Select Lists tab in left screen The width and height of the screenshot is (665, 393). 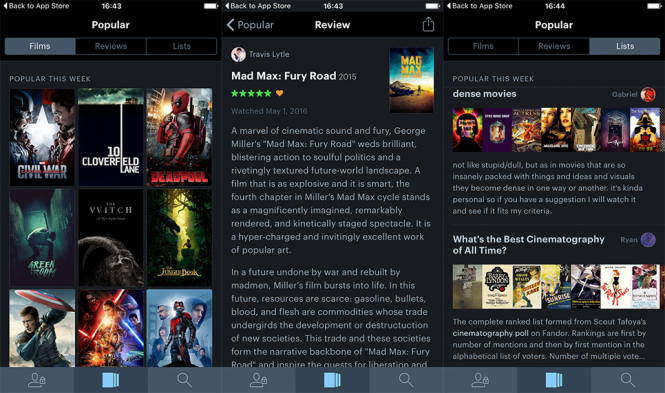click(x=182, y=46)
